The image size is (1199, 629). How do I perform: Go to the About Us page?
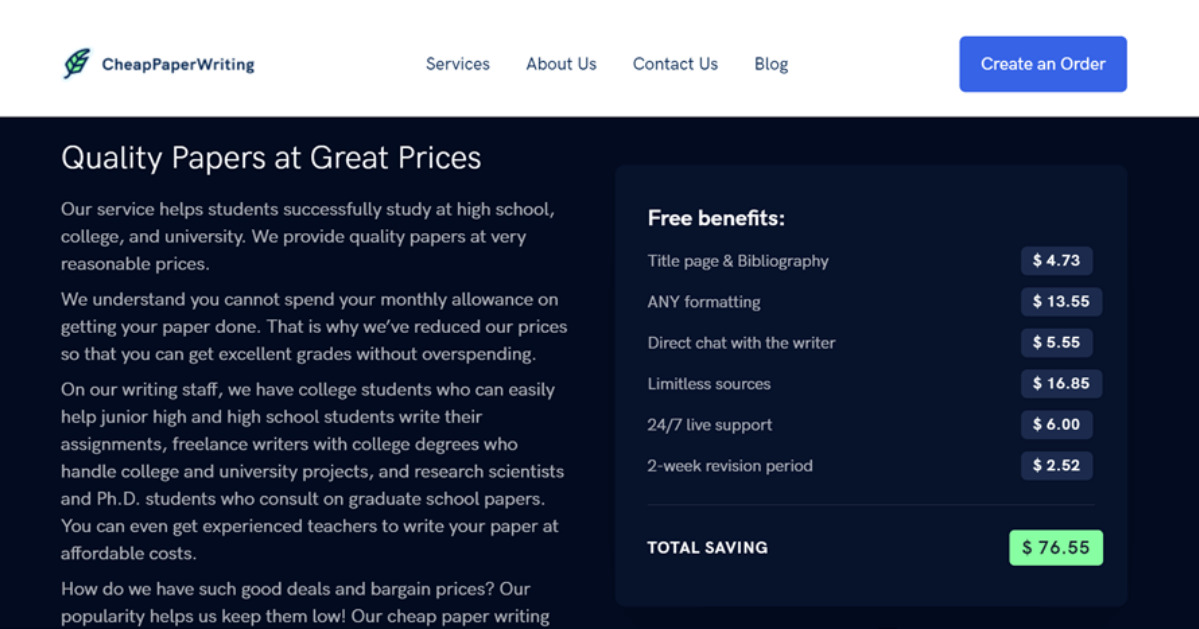click(x=561, y=64)
